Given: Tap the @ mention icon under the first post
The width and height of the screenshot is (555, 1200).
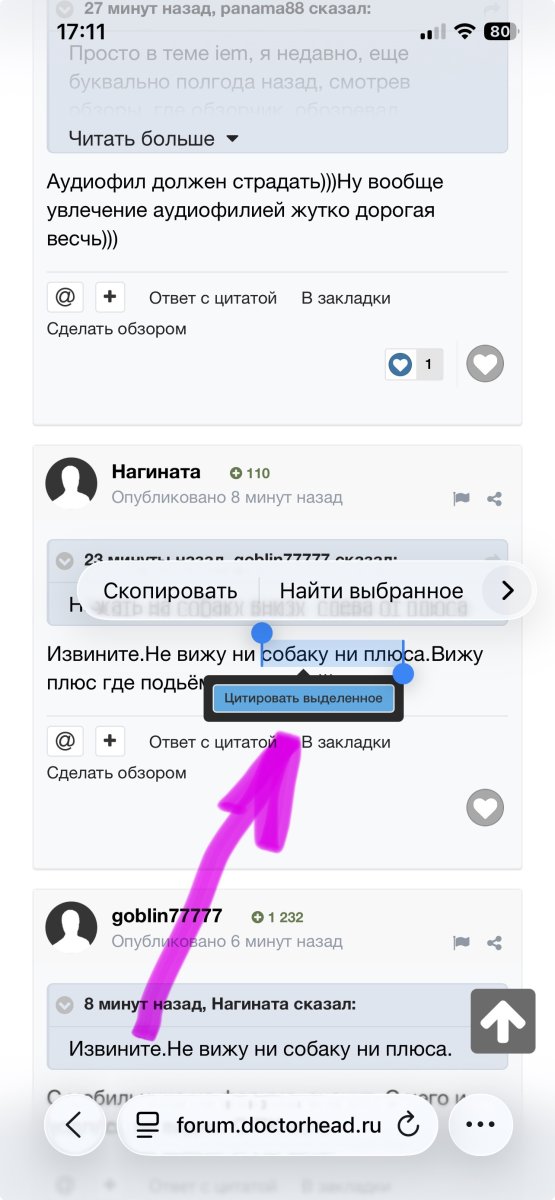Looking at the screenshot, I should [65, 297].
